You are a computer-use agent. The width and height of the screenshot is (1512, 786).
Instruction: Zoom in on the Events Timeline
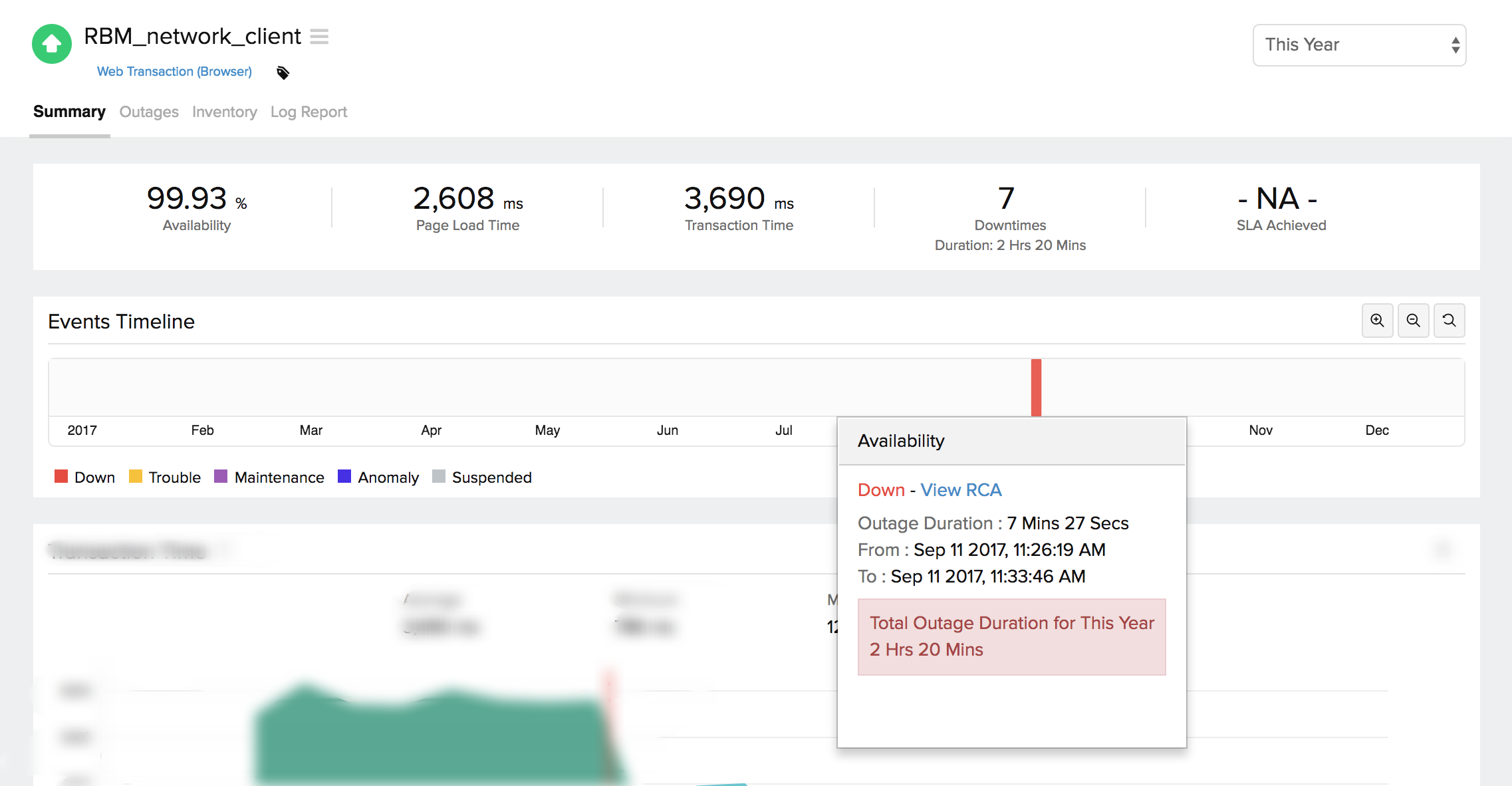point(1377,321)
